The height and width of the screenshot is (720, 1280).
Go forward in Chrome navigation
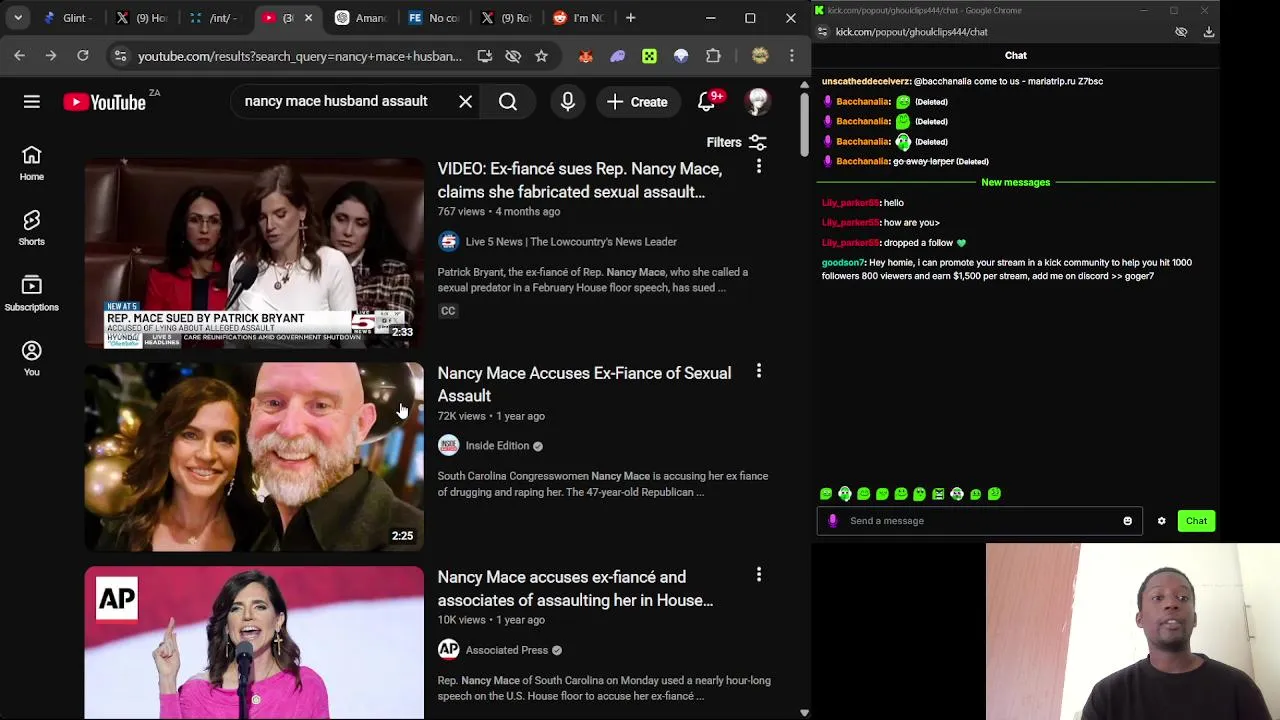(51, 56)
